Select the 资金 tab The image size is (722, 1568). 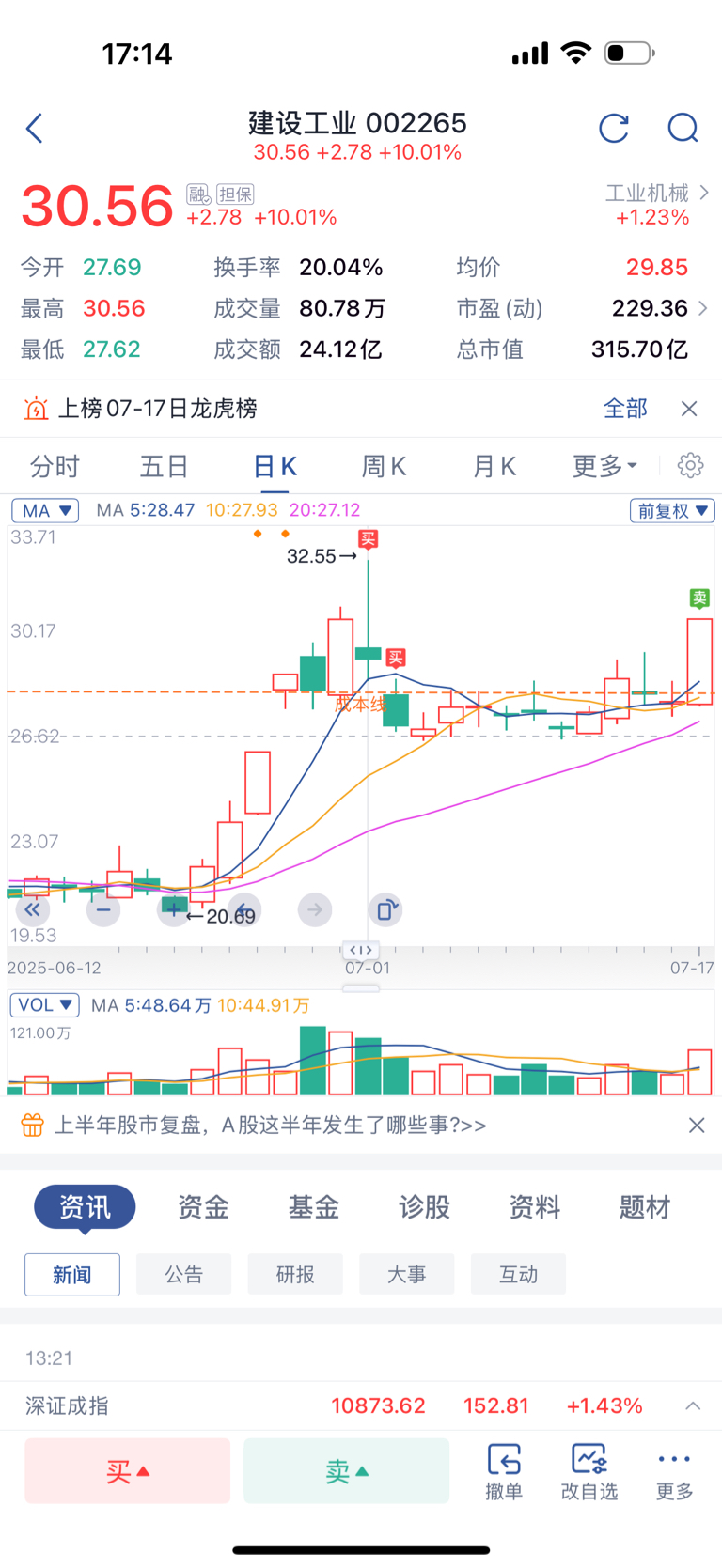point(203,1207)
